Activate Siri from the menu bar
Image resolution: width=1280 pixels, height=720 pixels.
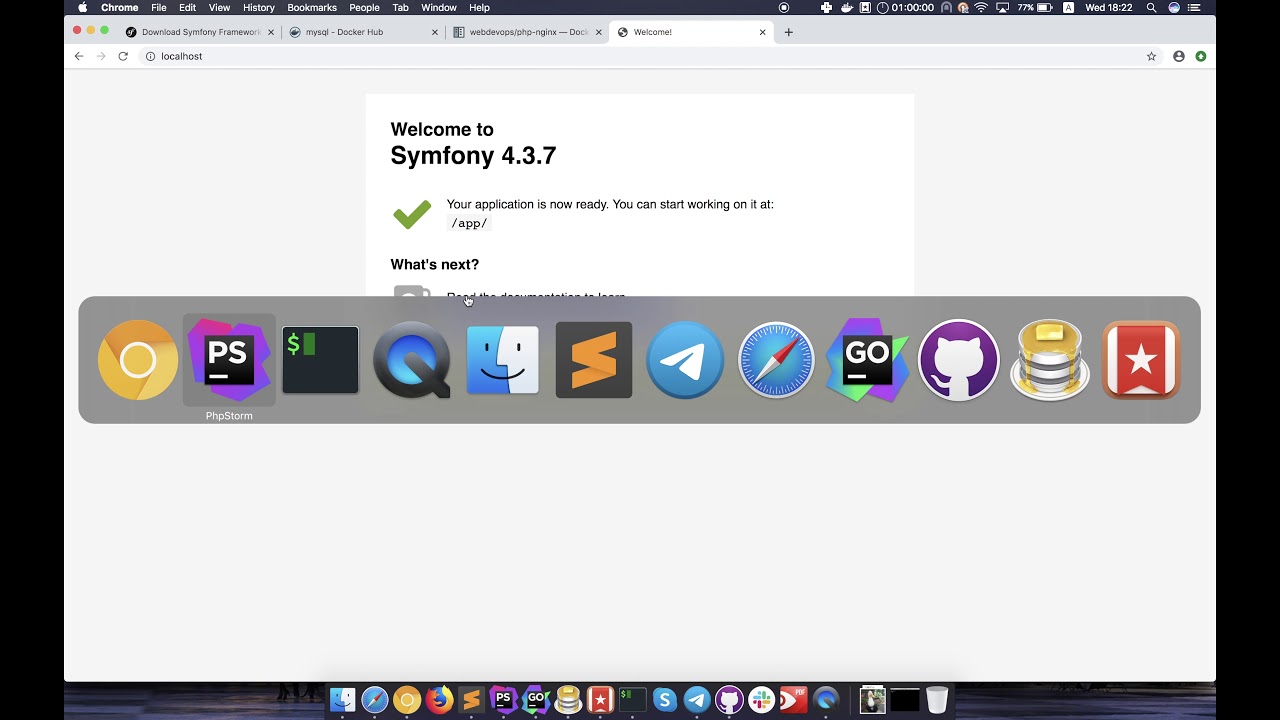1174,7
